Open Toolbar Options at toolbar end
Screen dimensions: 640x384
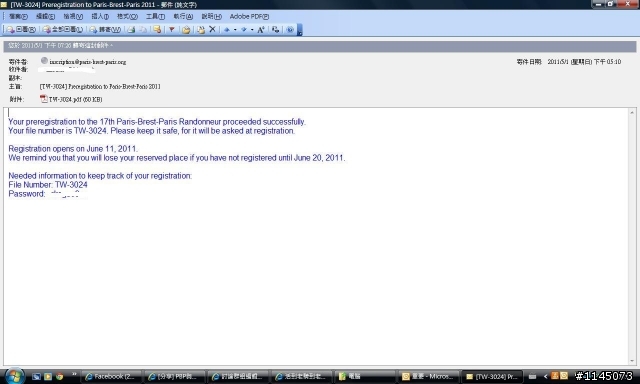300,30
